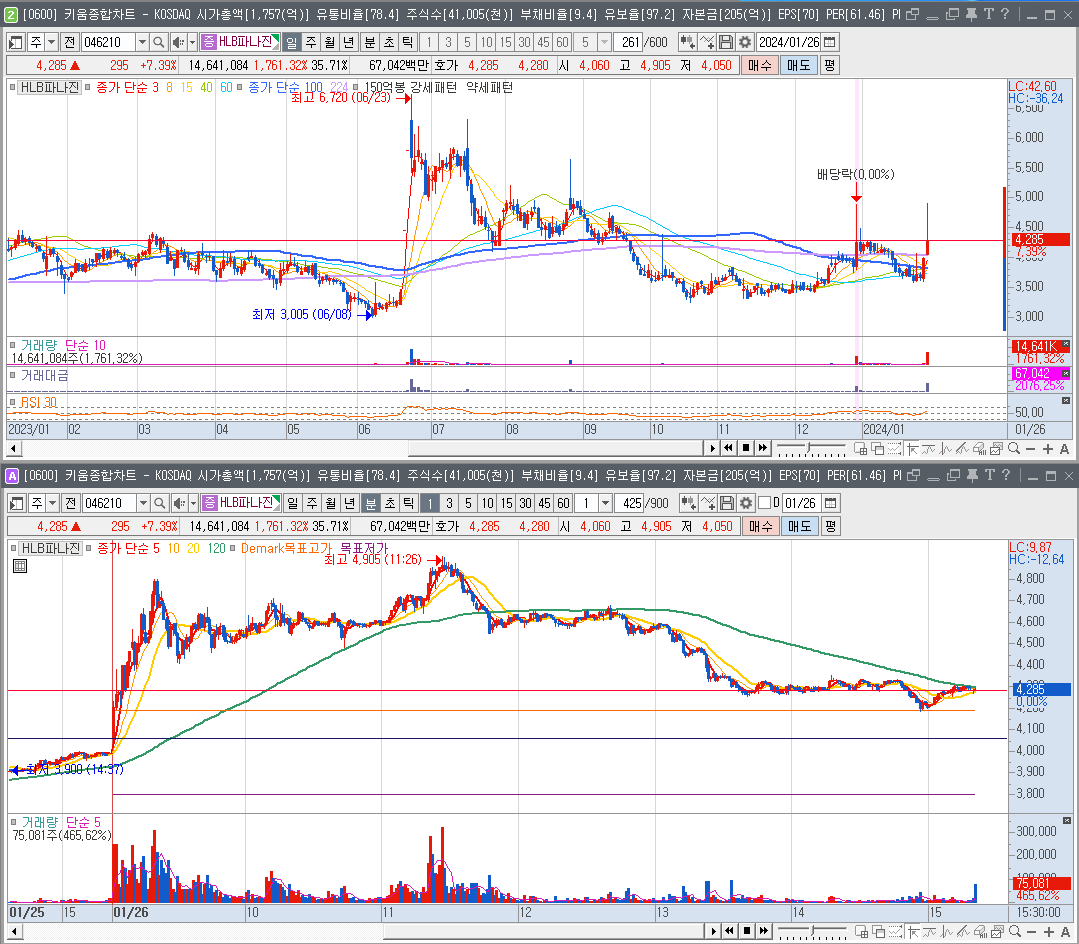The image size is (1079, 944).
Task: Click the play button below bottom chart
Action: click(x=714, y=931)
